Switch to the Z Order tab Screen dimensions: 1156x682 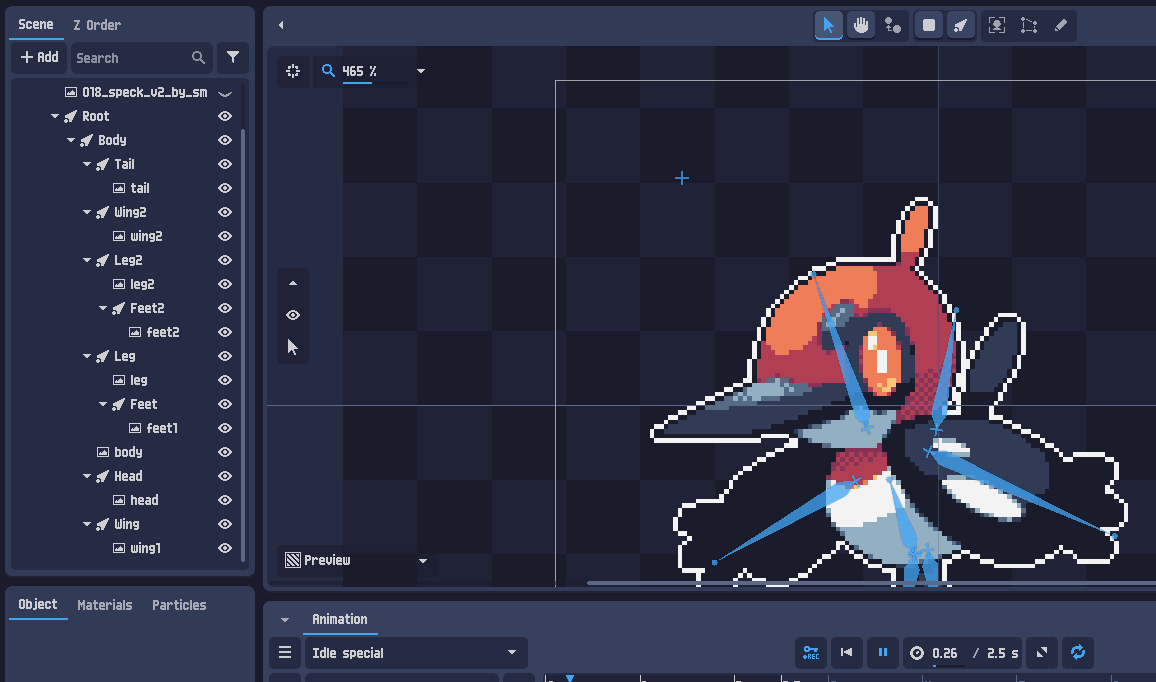point(97,25)
